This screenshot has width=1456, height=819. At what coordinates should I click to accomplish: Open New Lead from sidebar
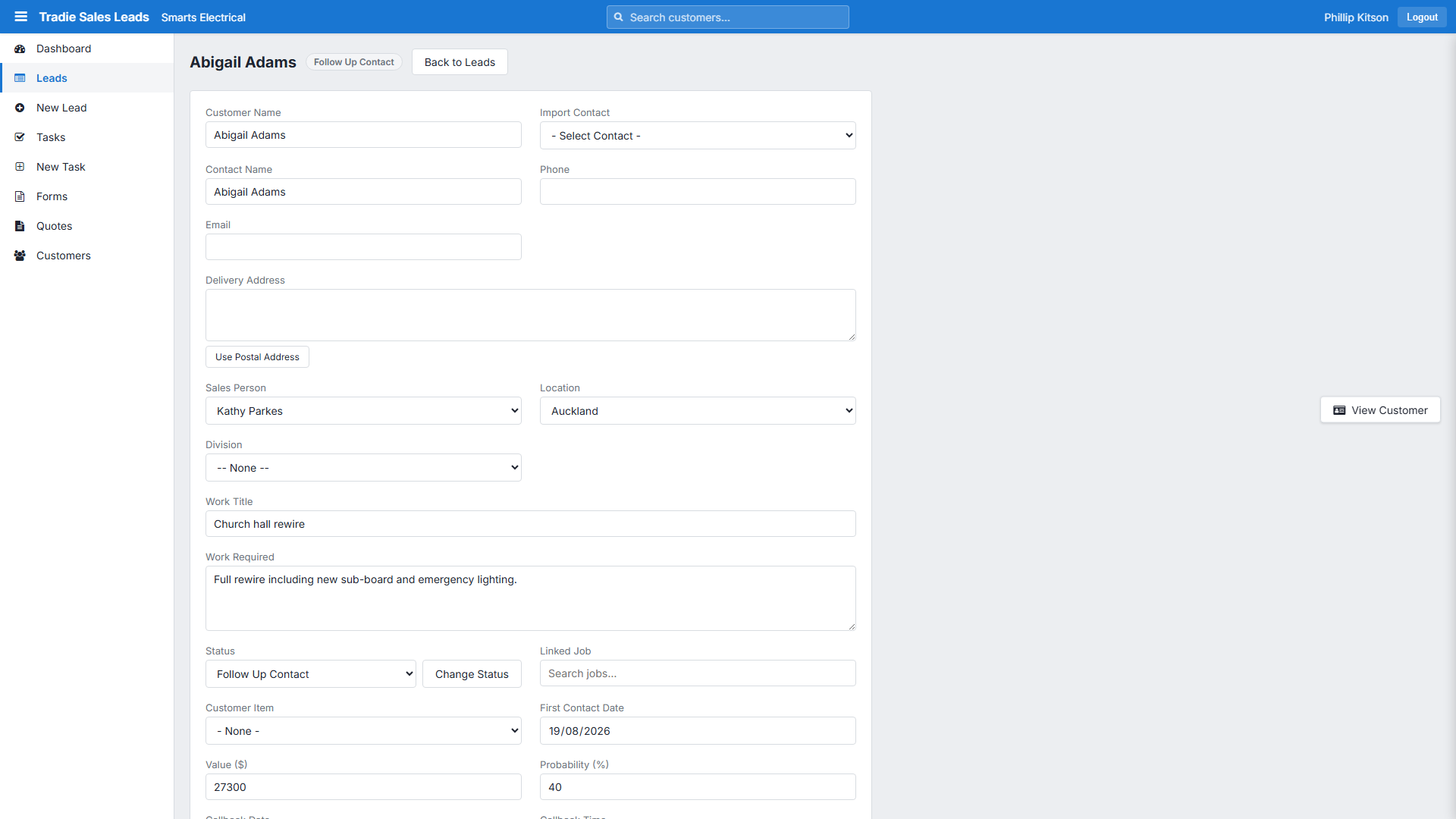pos(87,108)
